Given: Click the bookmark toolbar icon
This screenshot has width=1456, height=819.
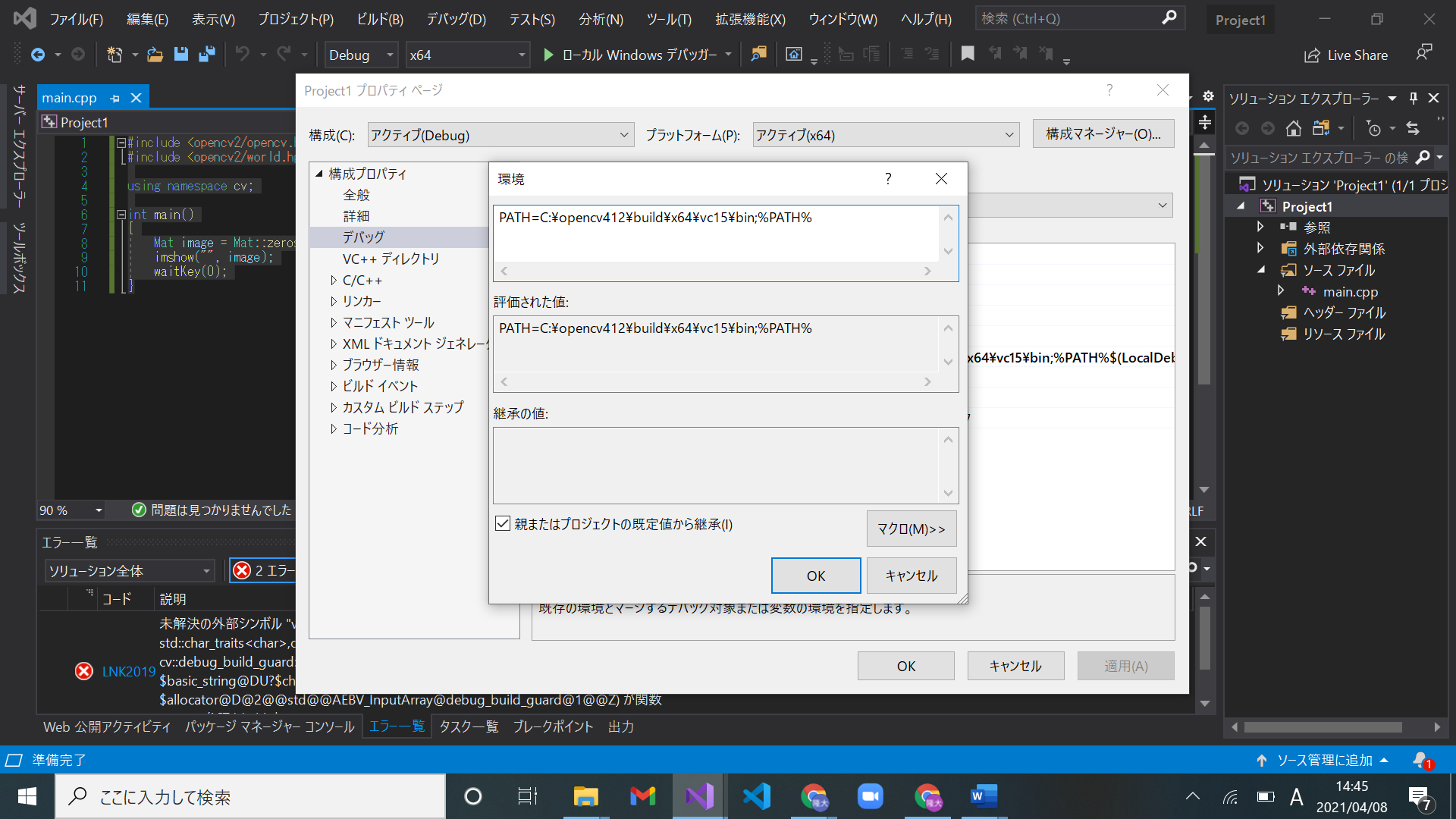Looking at the screenshot, I should click(x=968, y=54).
